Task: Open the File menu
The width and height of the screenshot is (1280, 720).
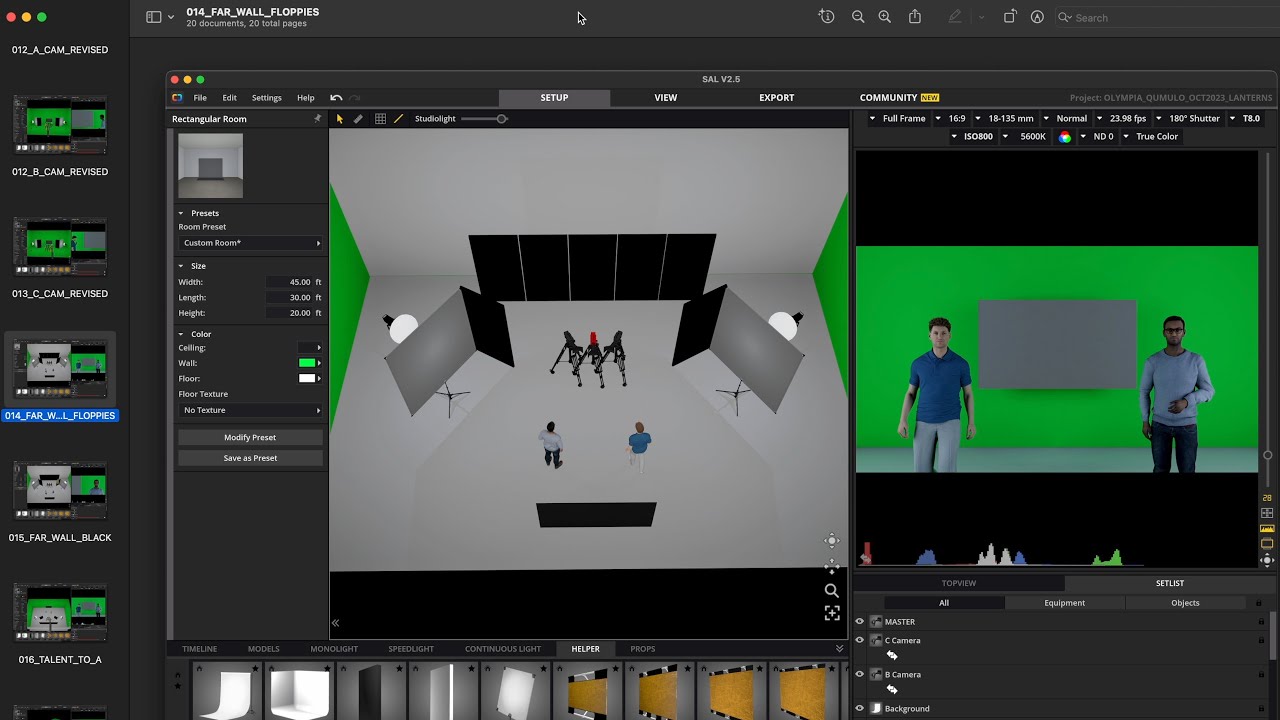Action: coord(200,98)
